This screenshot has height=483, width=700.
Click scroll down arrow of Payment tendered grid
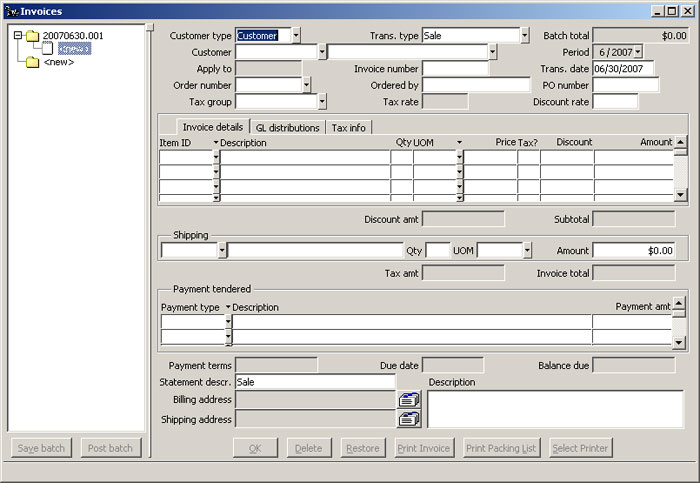(679, 342)
